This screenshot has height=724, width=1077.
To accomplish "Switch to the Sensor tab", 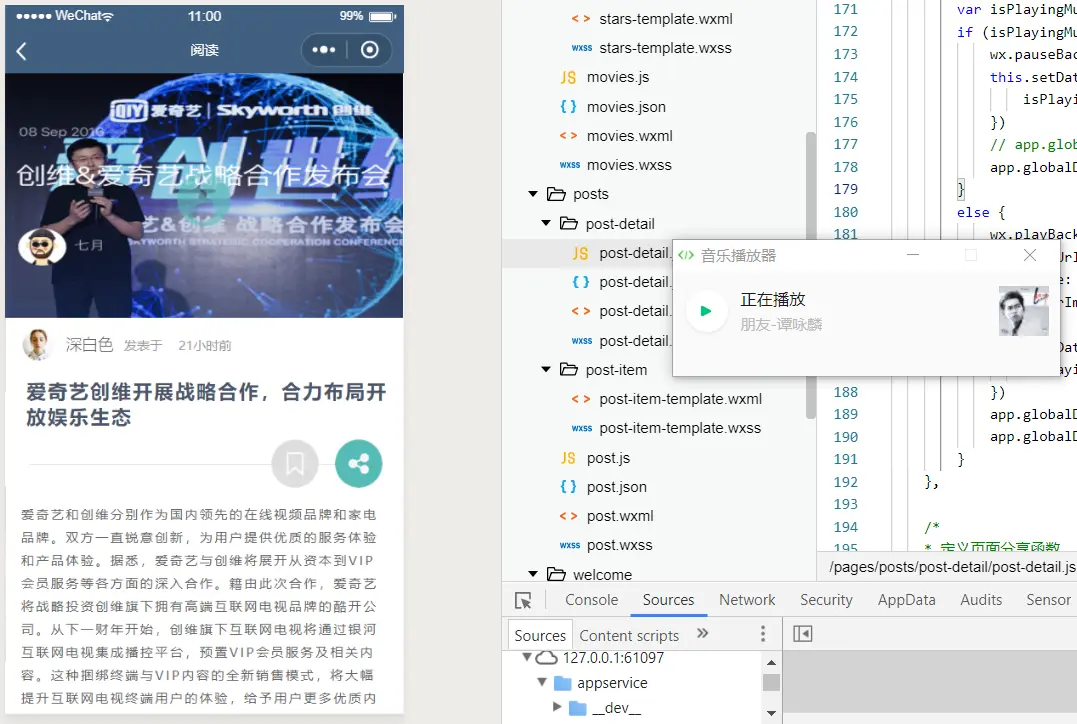I will 1048,600.
